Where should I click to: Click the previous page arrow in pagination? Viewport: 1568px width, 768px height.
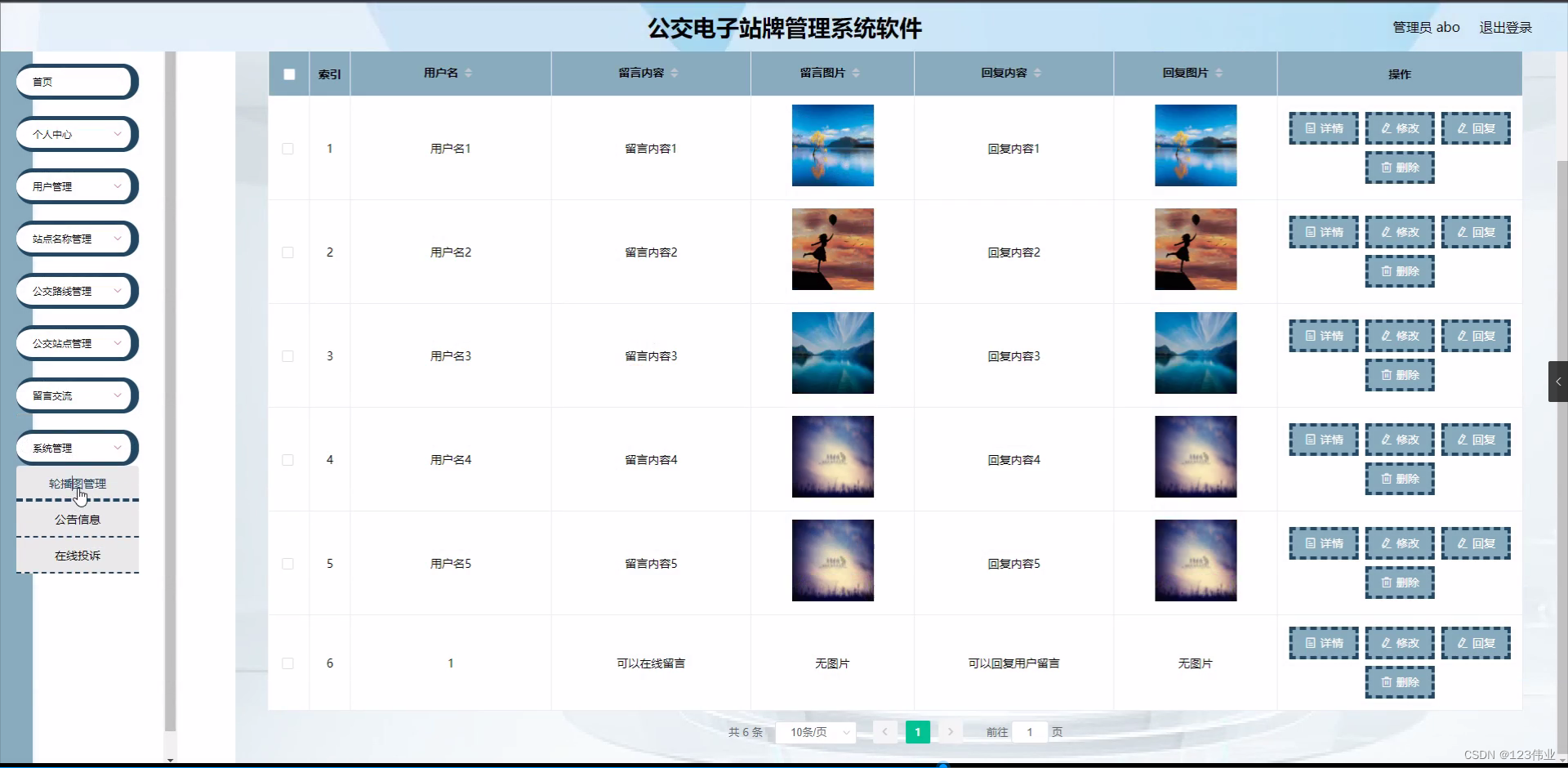pyautogui.click(x=885, y=732)
